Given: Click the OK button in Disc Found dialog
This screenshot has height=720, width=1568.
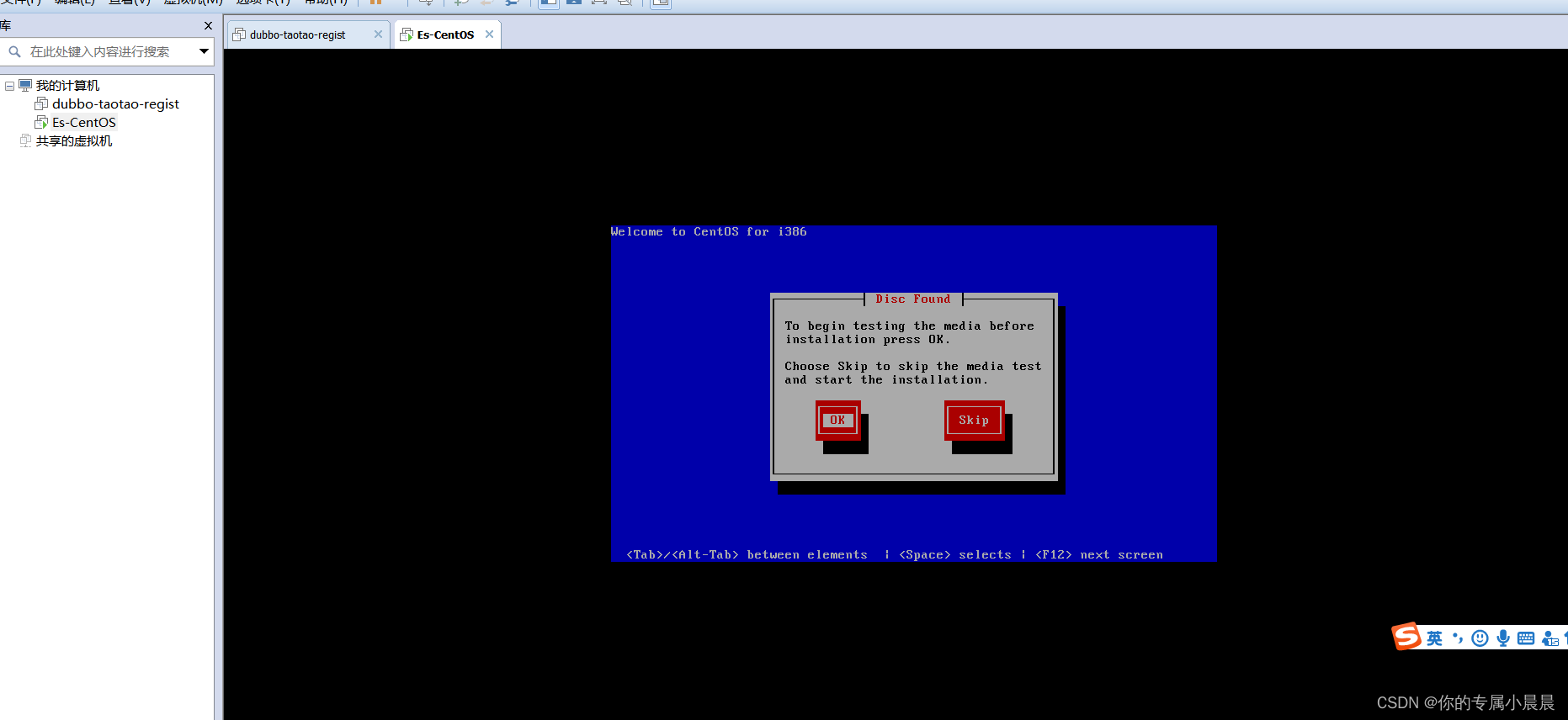Looking at the screenshot, I should coord(837,420).
